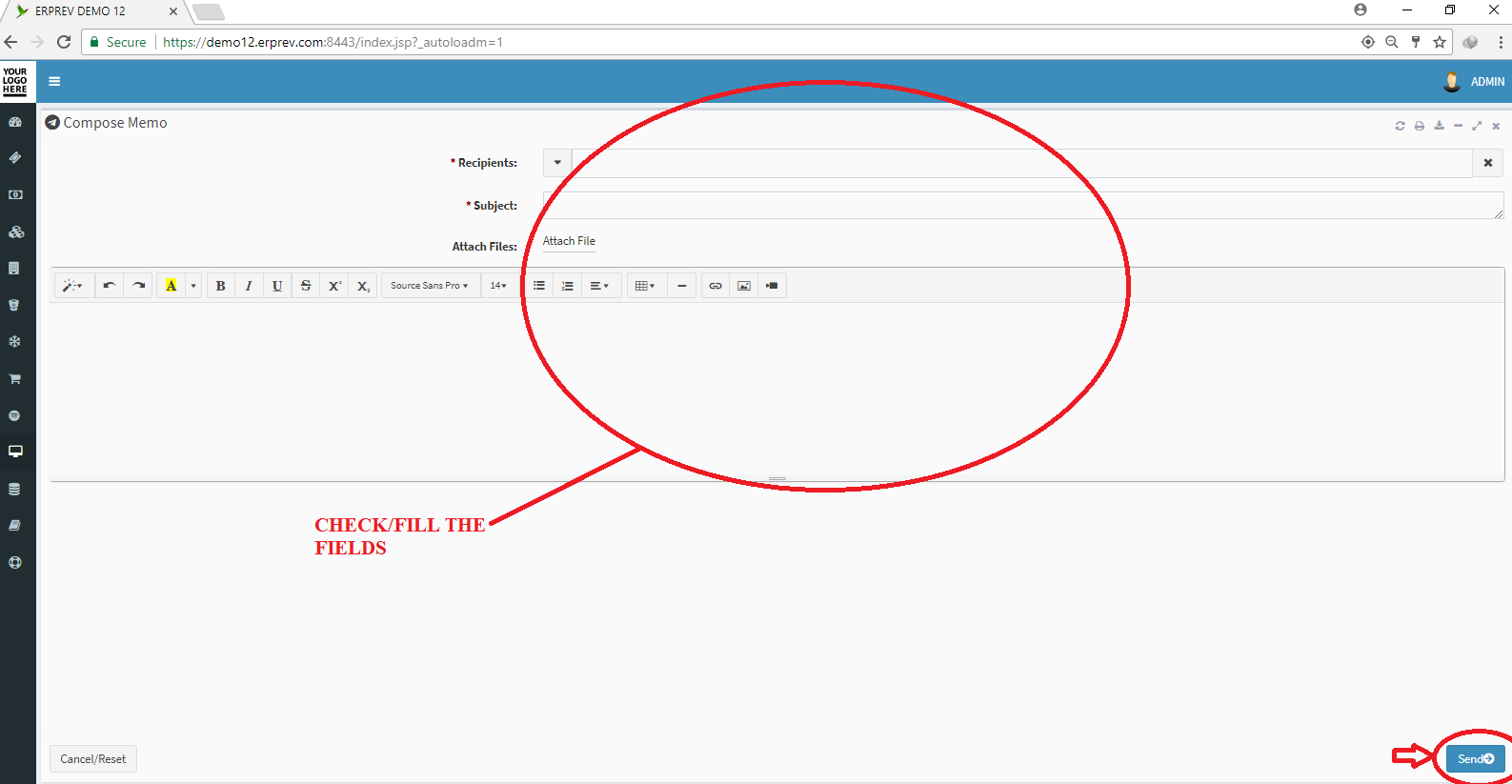Toggle superscript formatting

tap(334, 285)
